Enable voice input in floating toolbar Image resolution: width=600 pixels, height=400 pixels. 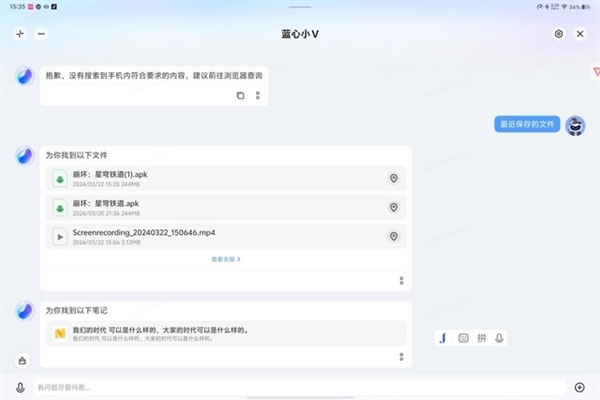[499, 338]
